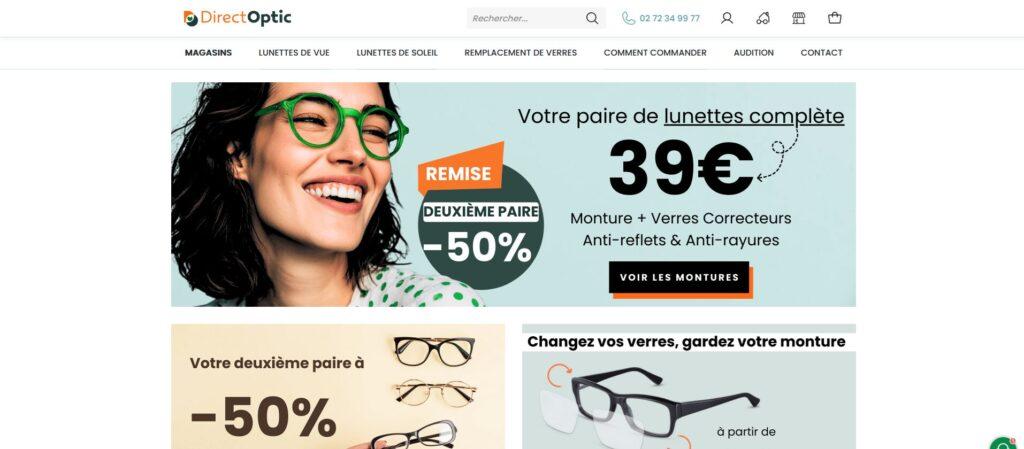Click the phone handset icon
Image resolution: width=1024 pixels, height=449 pixels.
pyautogui.click(x=628, y=18)
